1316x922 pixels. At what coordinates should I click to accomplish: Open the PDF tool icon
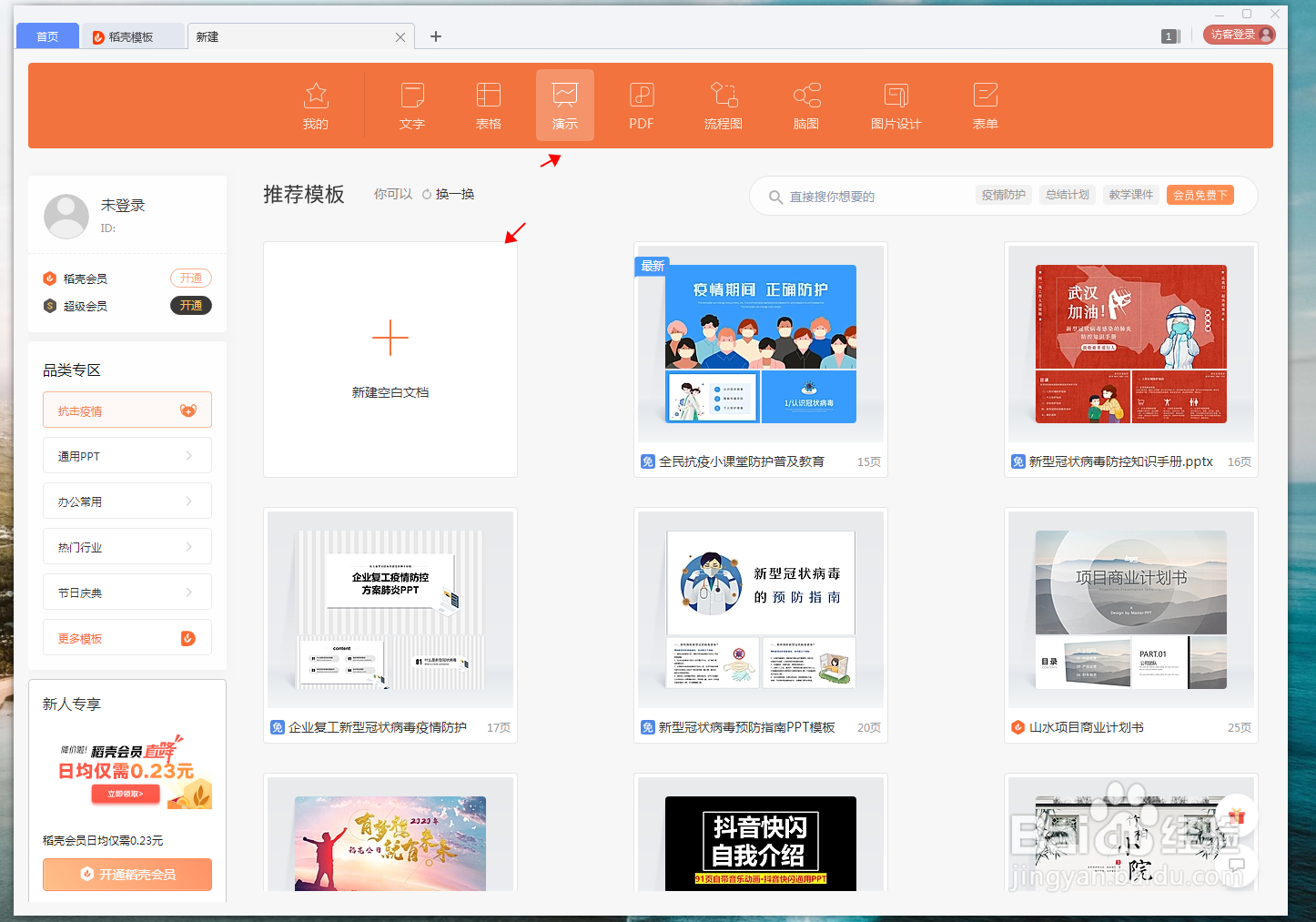(x=641, y=103)
